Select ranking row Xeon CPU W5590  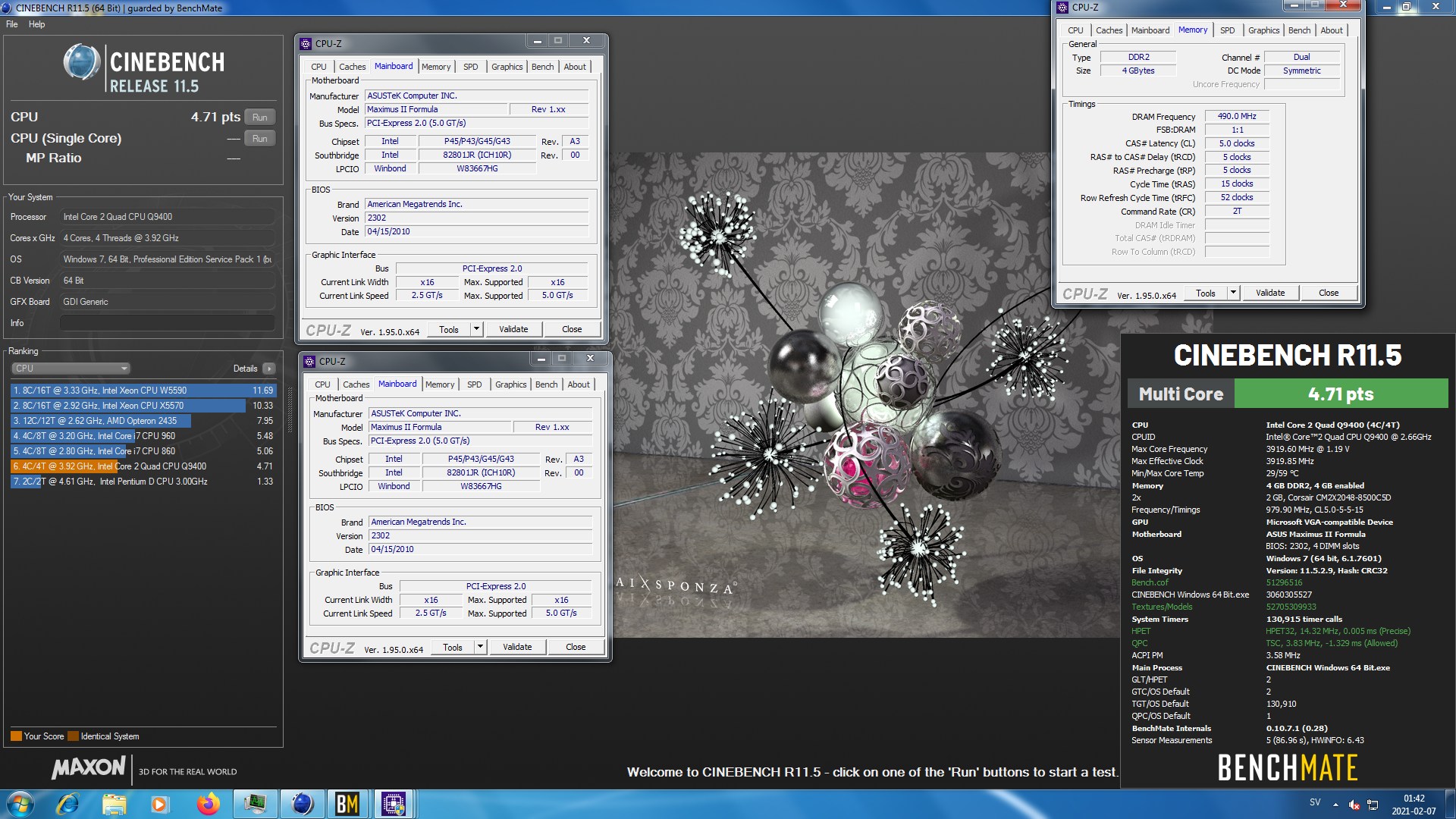143,391
